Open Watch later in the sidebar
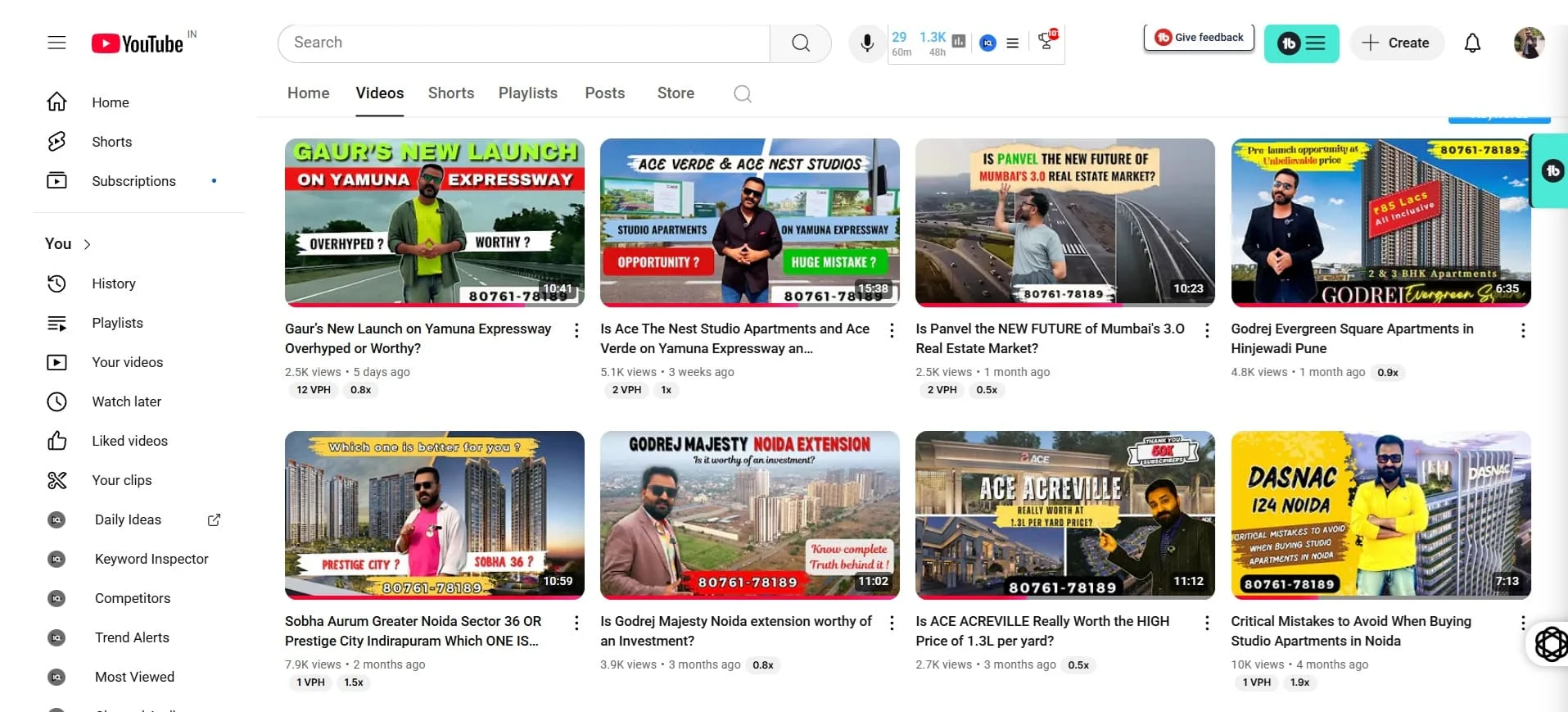Screen dimensions: 1568x712 coord(126,401)
